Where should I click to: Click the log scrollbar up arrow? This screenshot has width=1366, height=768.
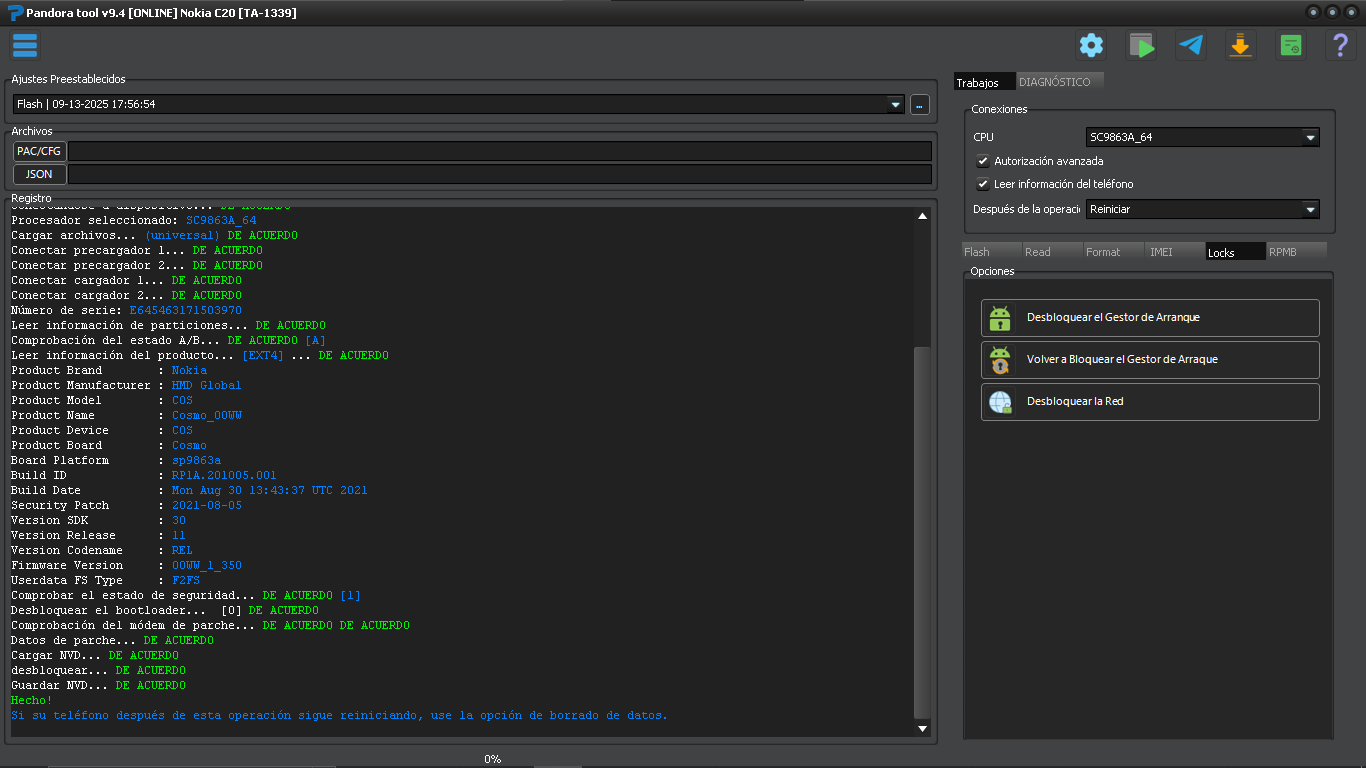[923, 215]
